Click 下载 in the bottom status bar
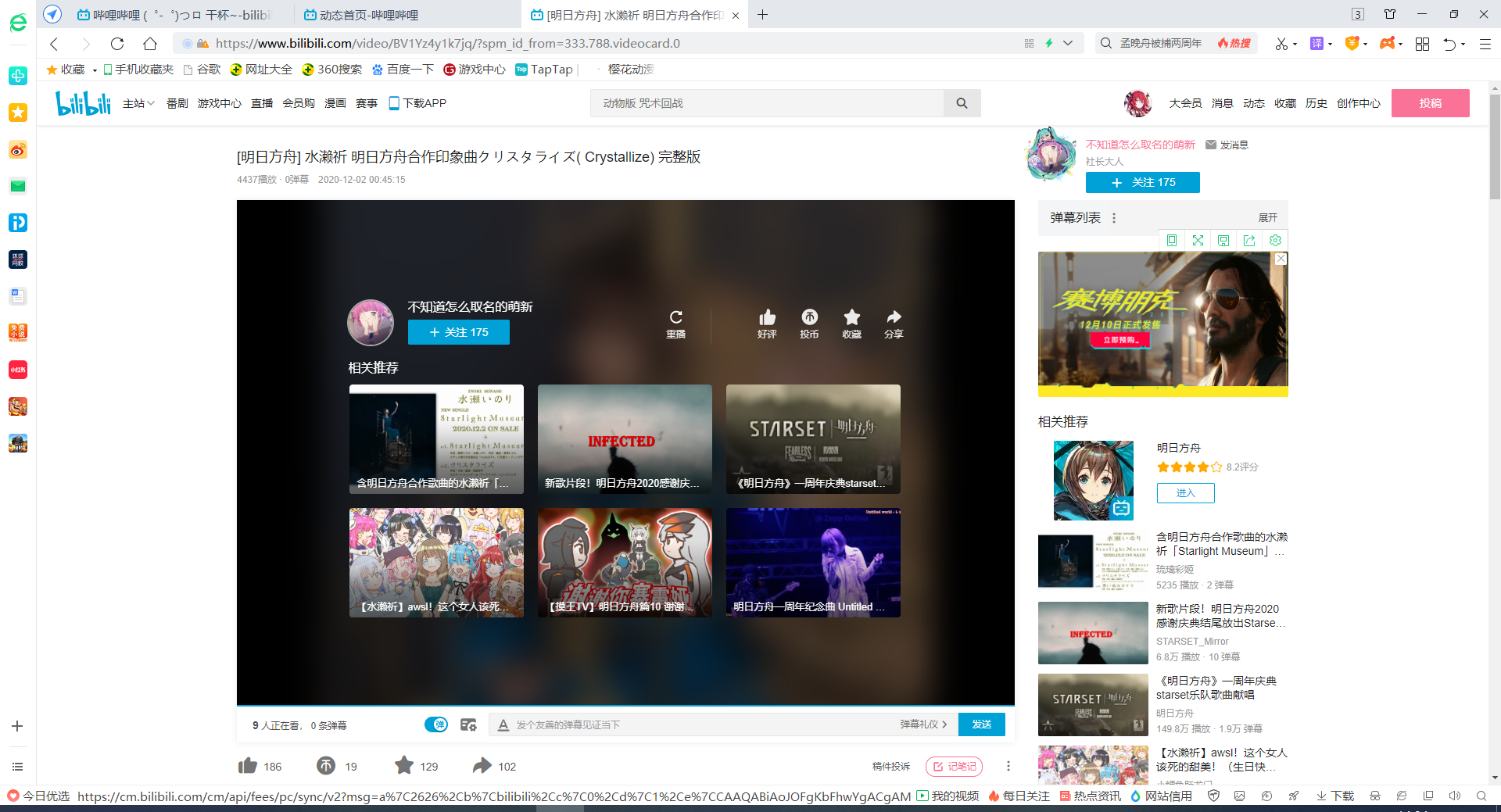 (1334, 796)
